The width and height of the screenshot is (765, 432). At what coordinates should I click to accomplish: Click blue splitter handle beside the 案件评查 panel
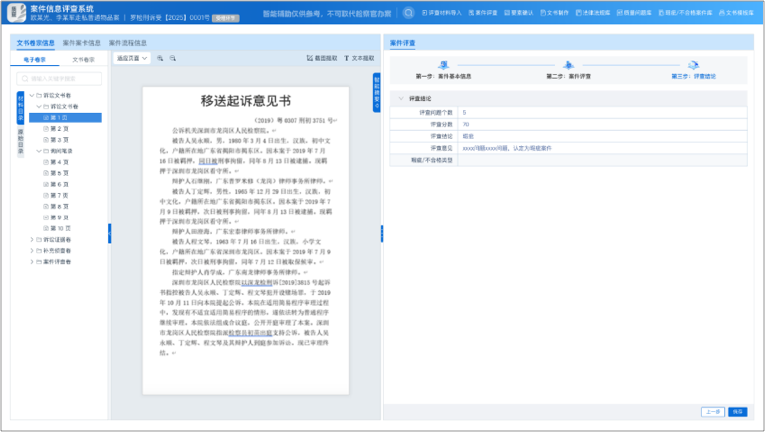point(382,233)
